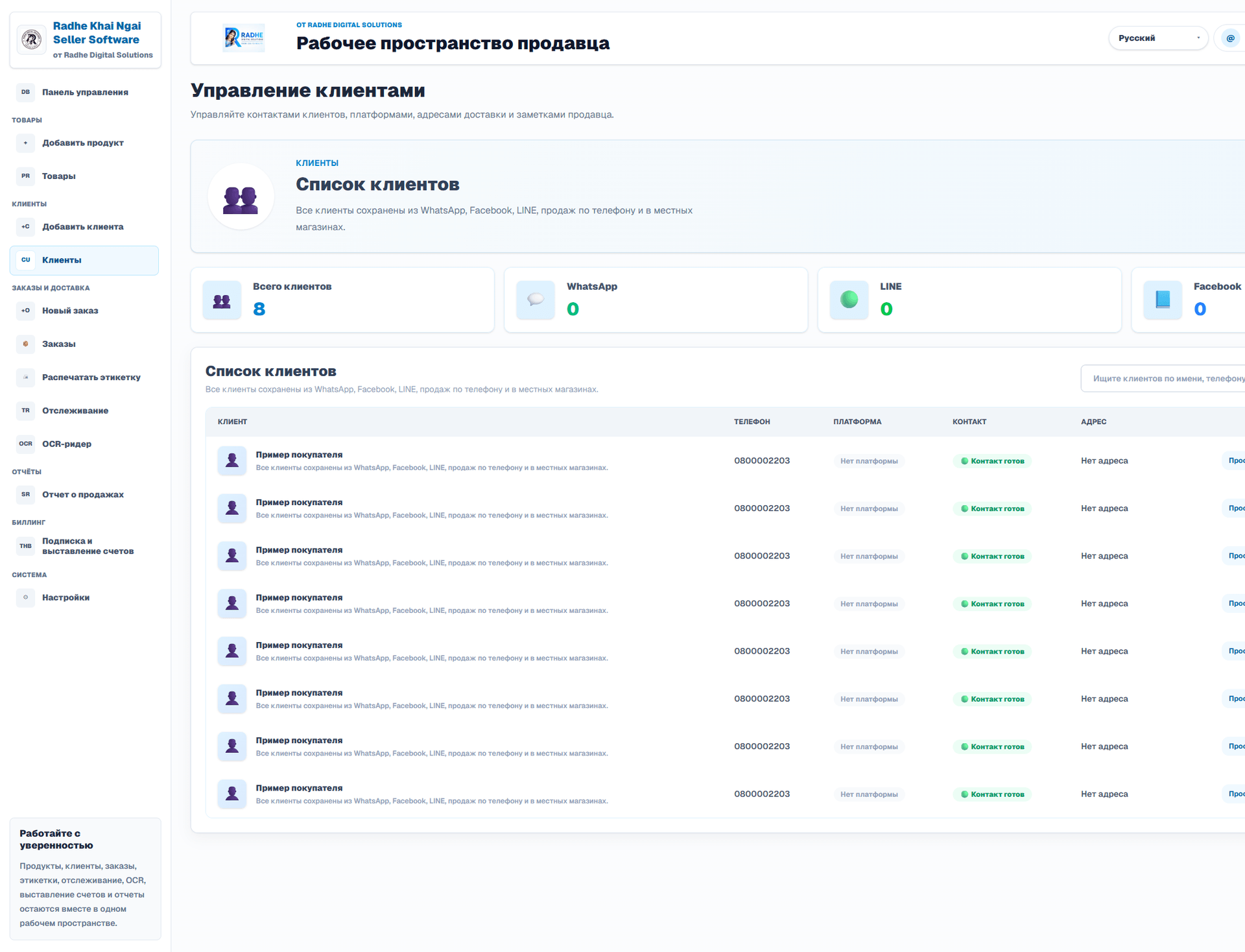Click the КОНТАКТ column header
Viewport: 1245px width, 952px height.
(969, 422)
